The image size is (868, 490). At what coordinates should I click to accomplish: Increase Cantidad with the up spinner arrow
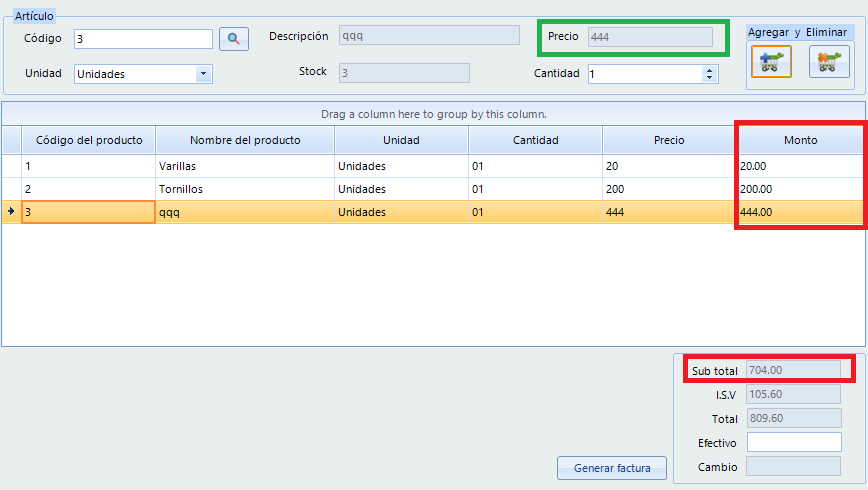click(x=709, y=70)
